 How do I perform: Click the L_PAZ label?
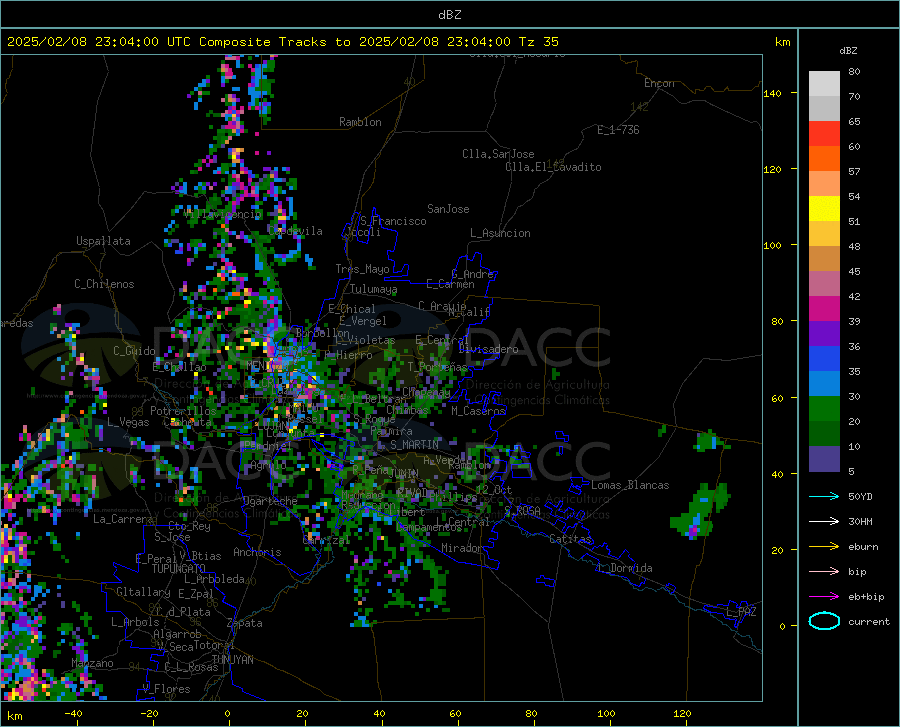tap(741, 612)
